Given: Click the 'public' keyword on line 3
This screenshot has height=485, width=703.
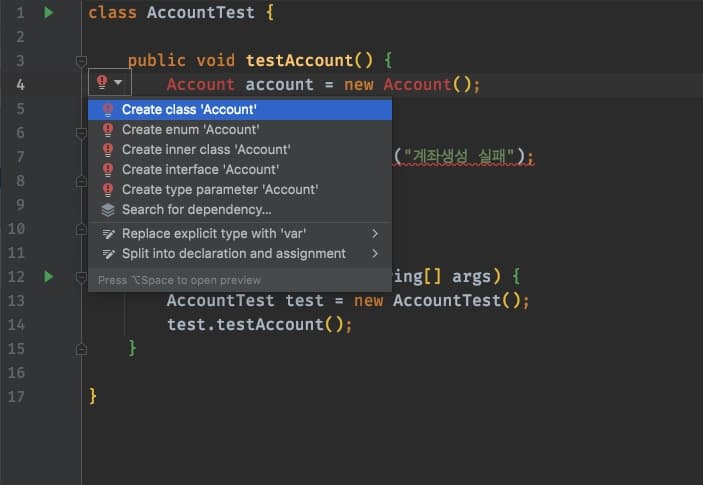Looking at the screenshot, I should tap(156, 61).
